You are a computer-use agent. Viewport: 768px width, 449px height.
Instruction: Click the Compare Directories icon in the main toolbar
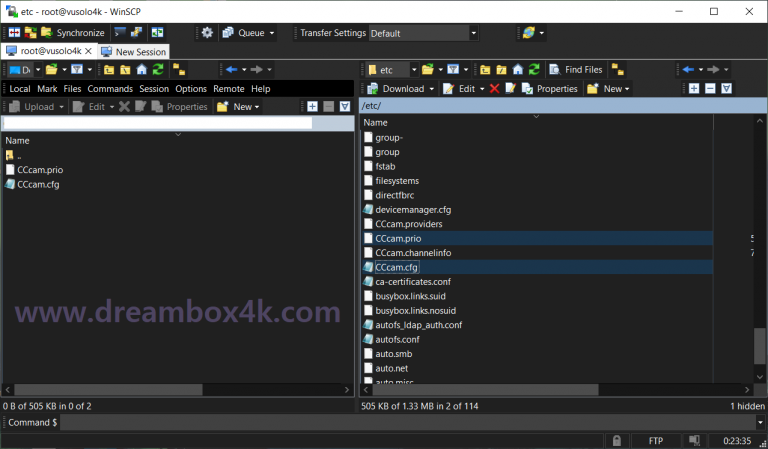click(15, 33)
